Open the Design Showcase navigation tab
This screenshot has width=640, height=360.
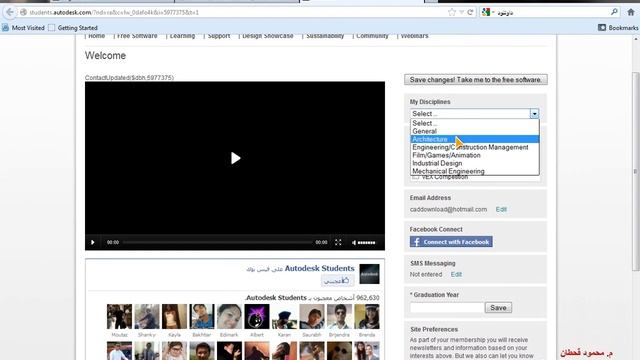tap(268, 36)
